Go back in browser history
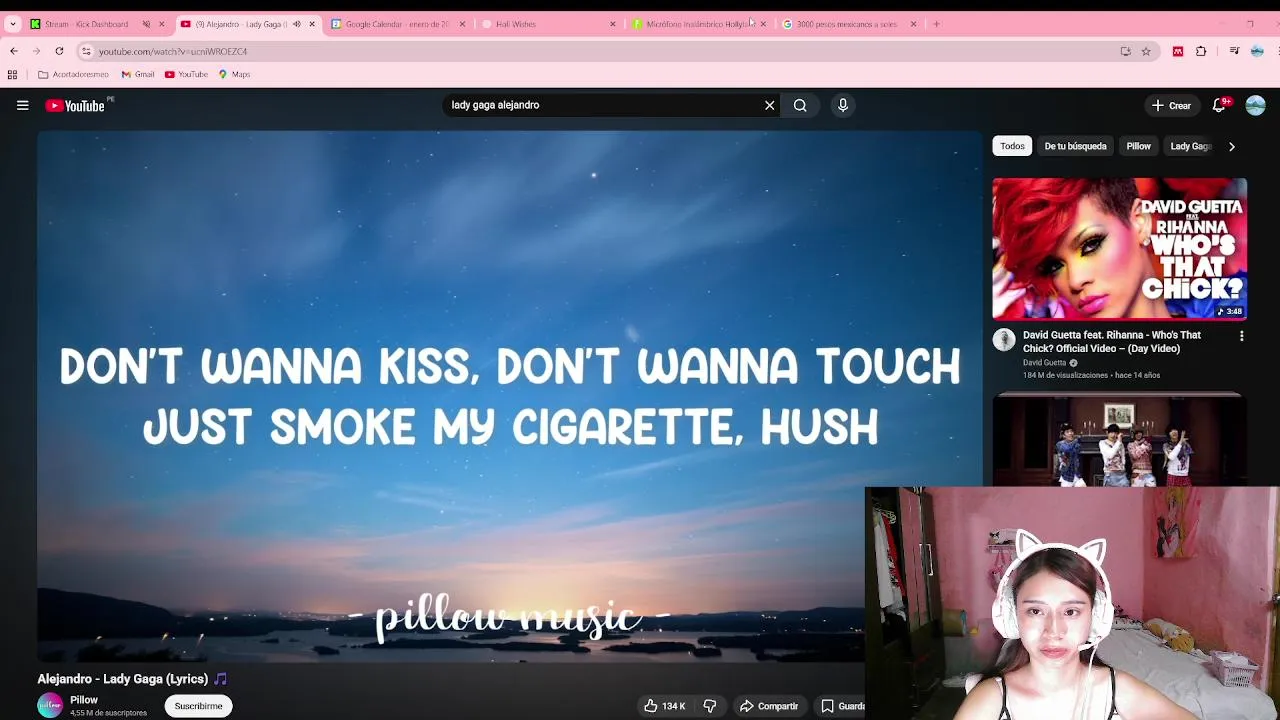Screen dimensions: 1280x720 coord(14,51)
